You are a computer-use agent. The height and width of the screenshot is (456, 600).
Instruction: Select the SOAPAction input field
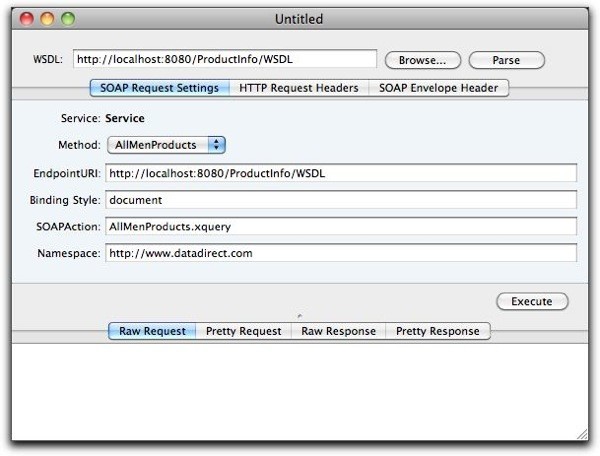(341, 227)
